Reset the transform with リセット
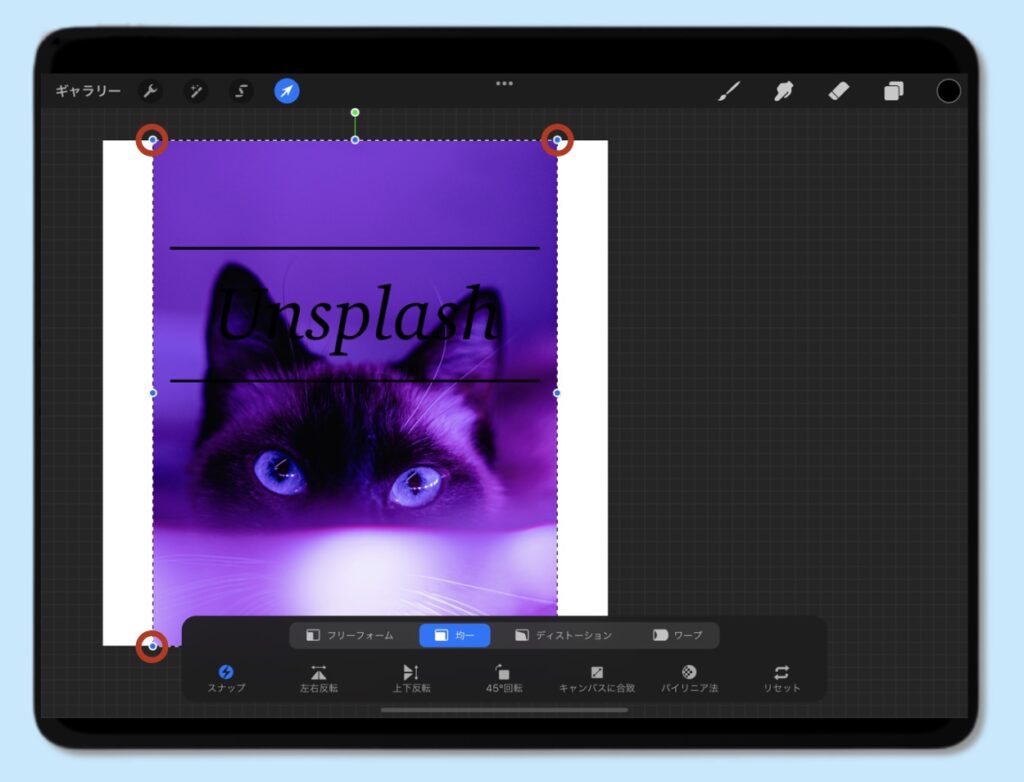This screenshot has width=1024, height=782. [782, 678]
